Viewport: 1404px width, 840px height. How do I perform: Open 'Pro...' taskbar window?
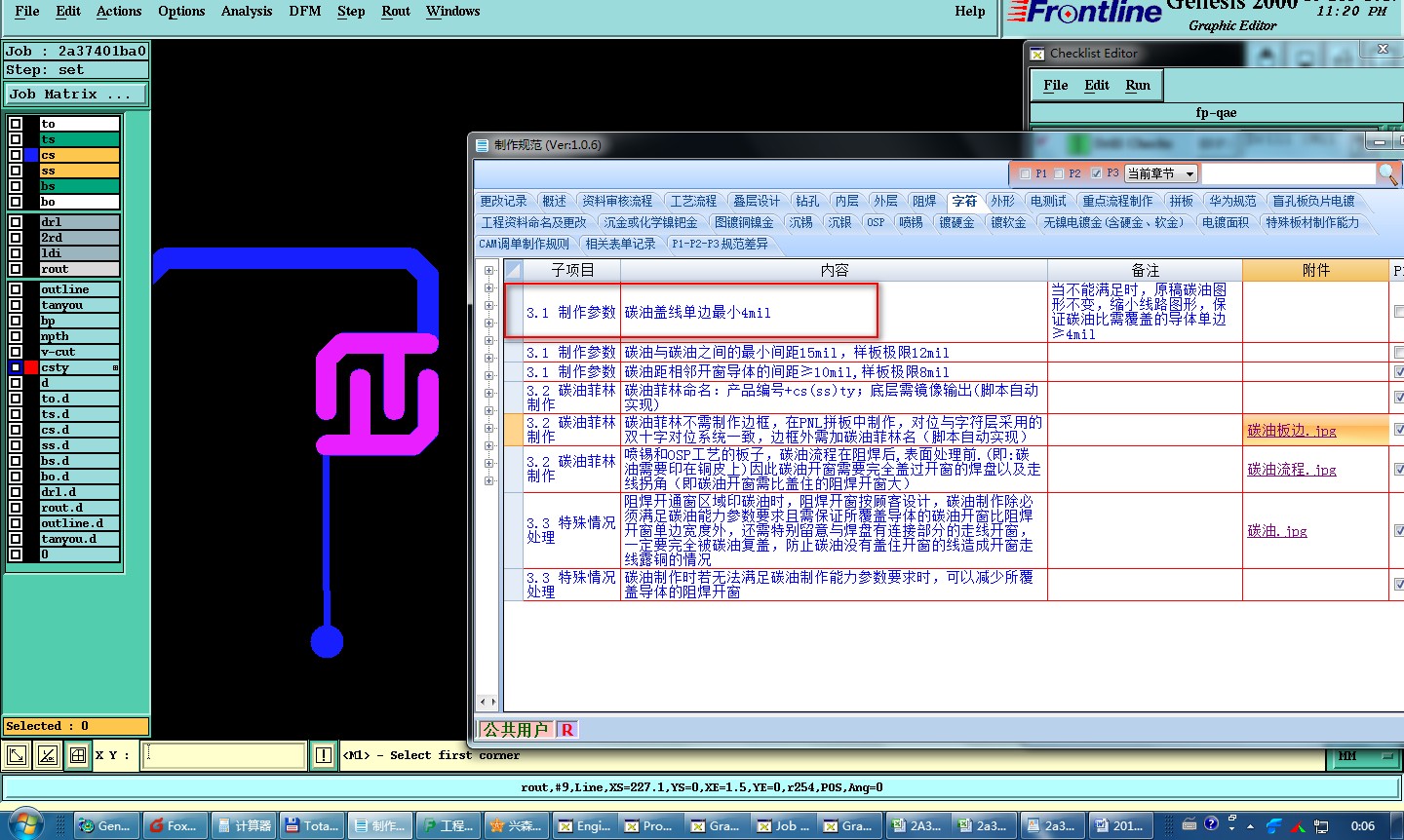tap(651, 825)
